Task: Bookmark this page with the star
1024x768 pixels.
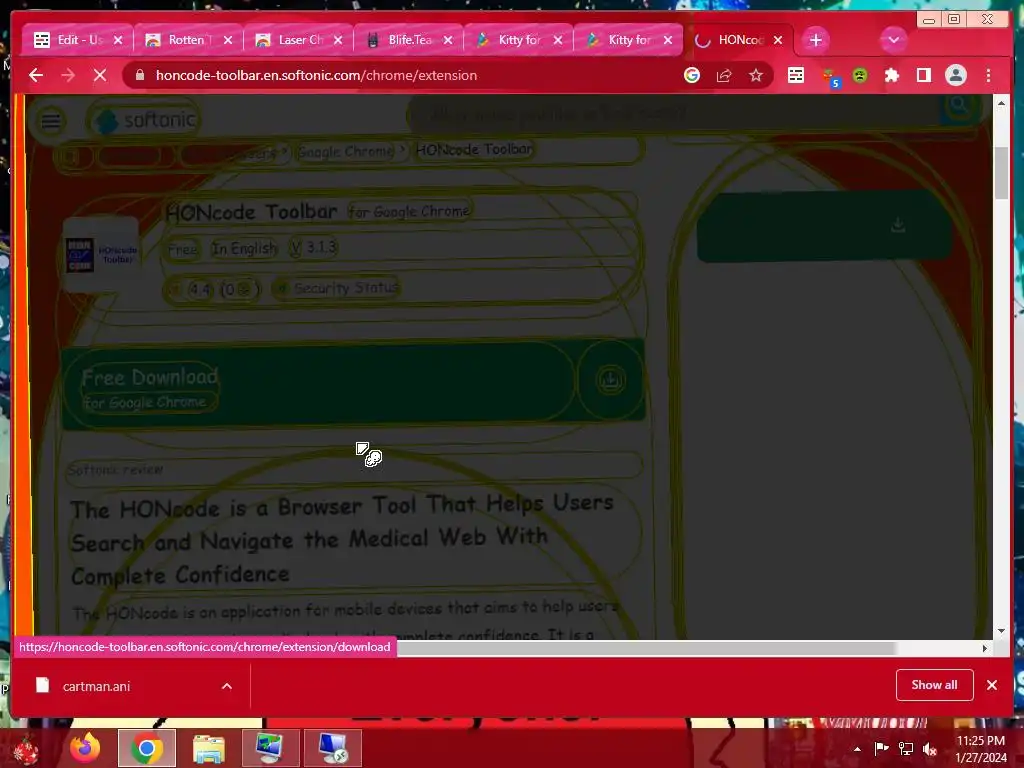Action: coord(756,75)
